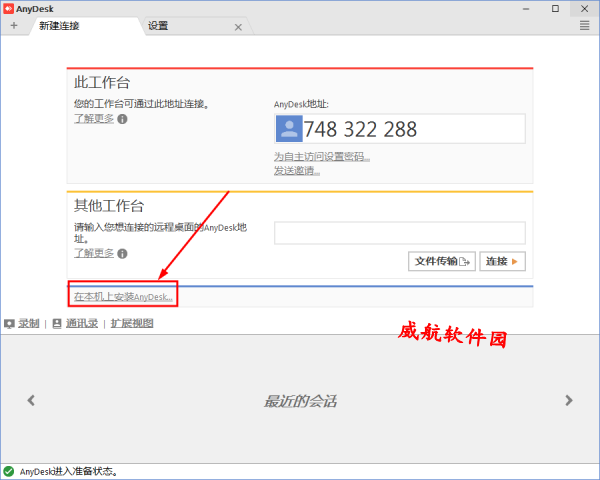Click info icon beside 此工作台 了解更多
This screenshot has height=480, width=600.
pyautogui.click(x=122, y=119)
